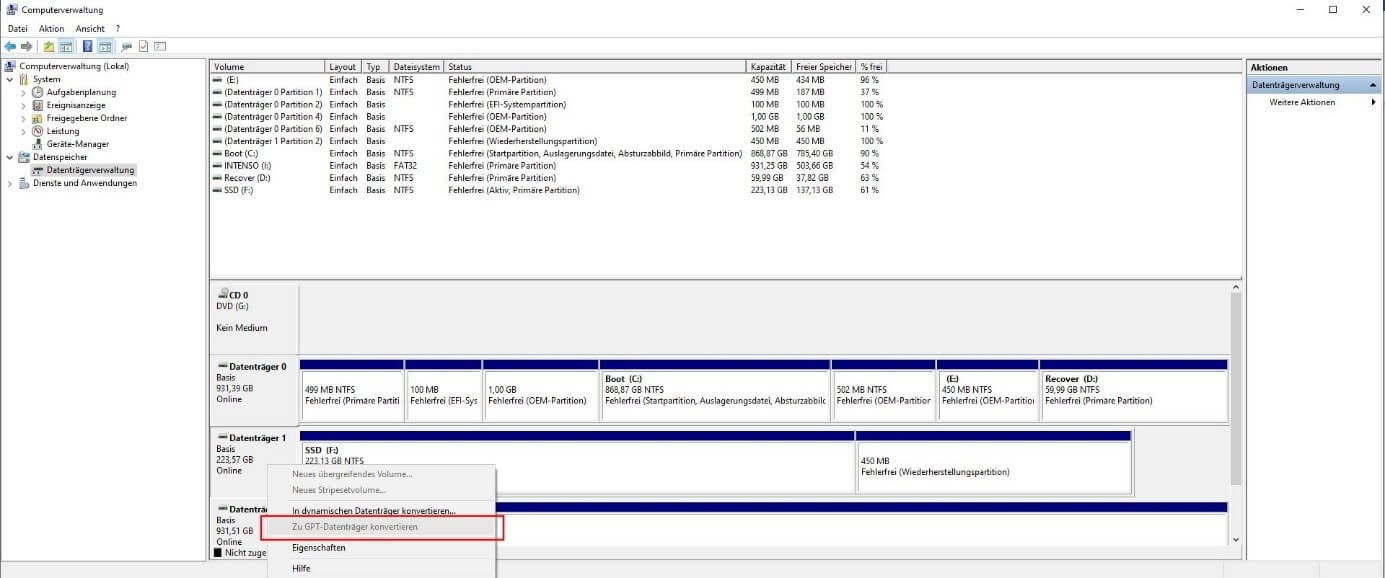Toggle the action pane show/hide toolbar icon

(104, 46)
